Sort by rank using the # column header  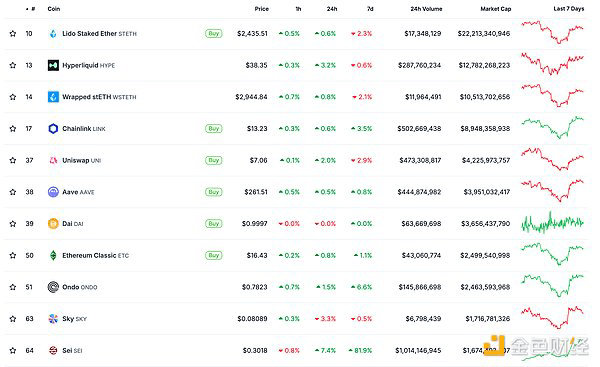pyautogui.click(x=31, y=9)
